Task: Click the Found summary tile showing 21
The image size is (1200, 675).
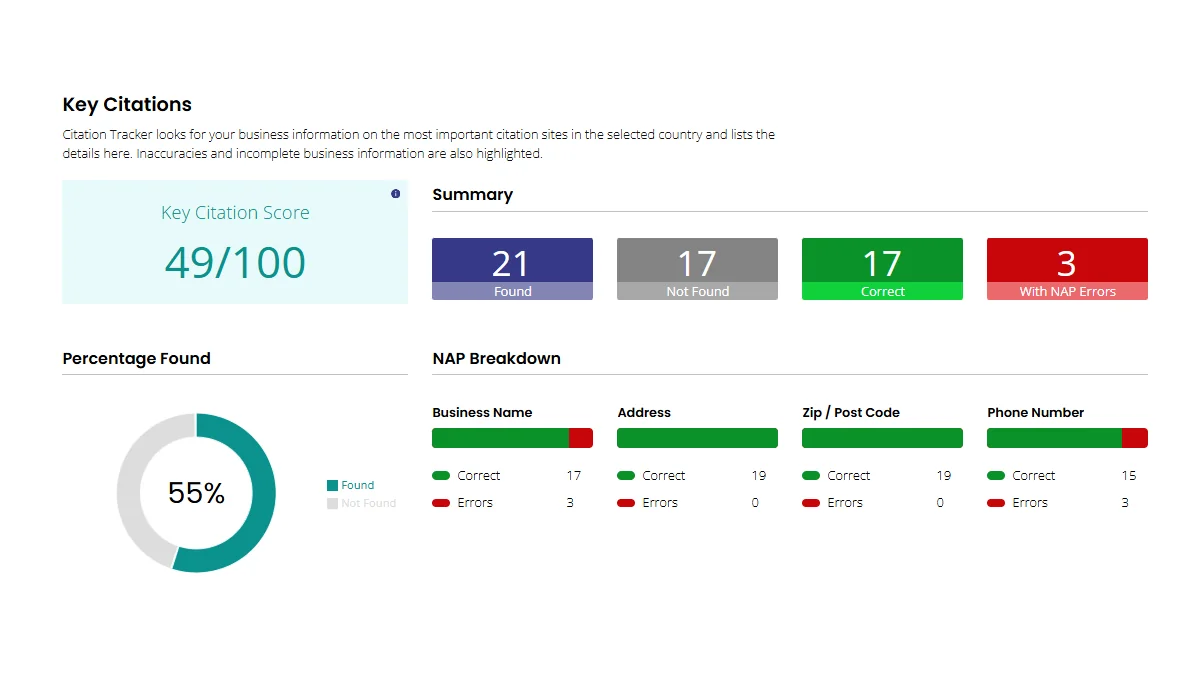Action: pos(512,269)
